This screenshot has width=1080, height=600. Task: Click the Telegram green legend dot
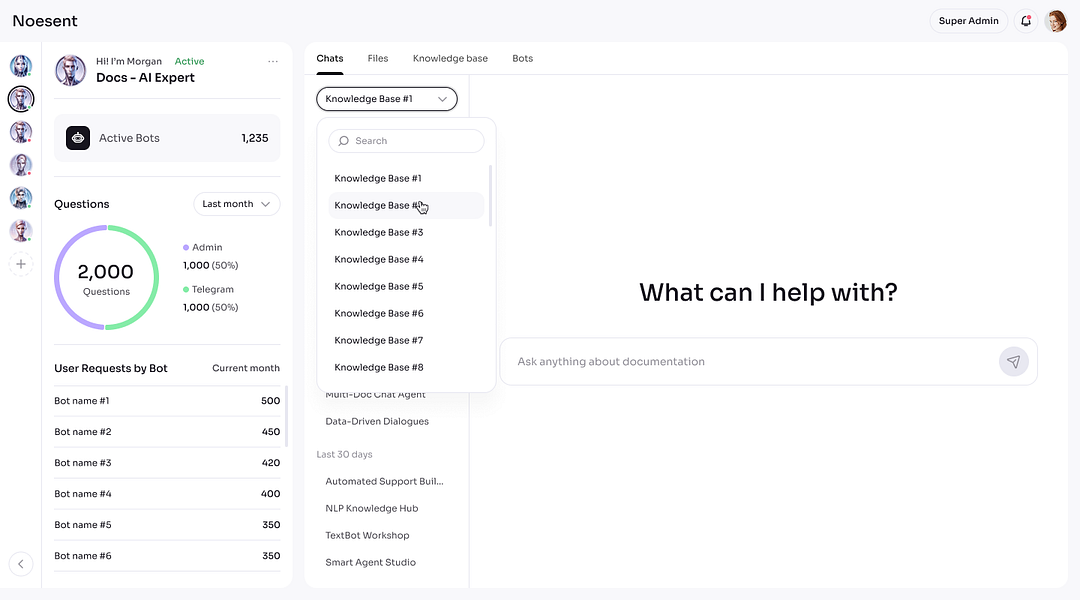tap(186, 289)
